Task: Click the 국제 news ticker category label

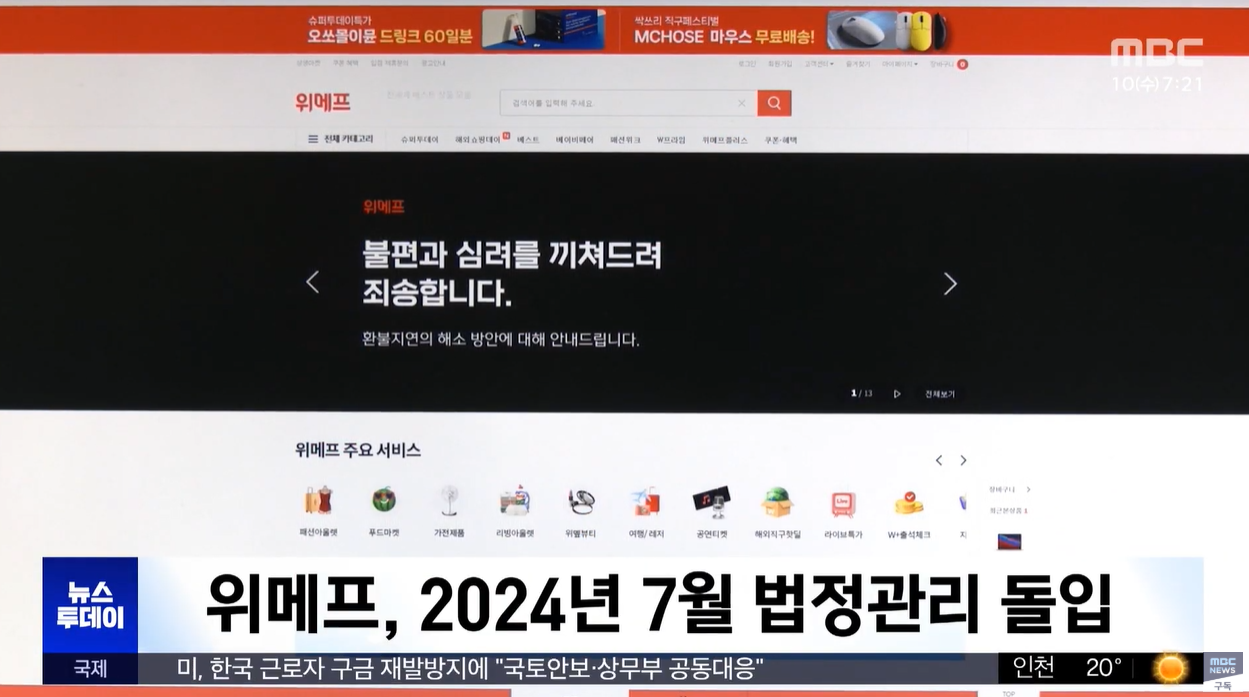Action: coord(90,668)
